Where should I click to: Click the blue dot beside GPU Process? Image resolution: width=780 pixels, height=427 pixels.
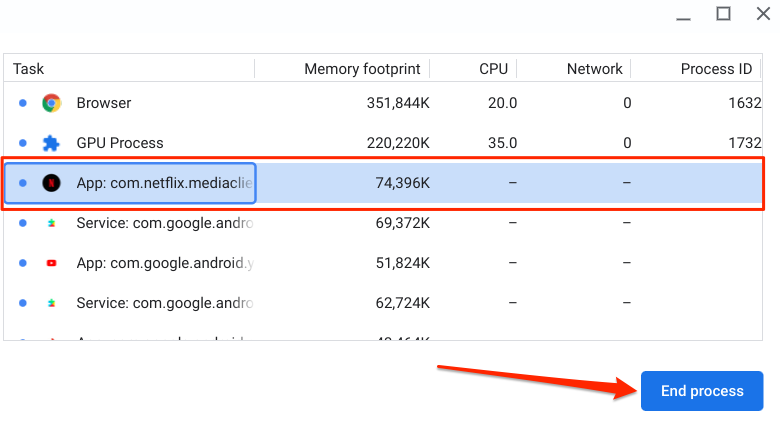coord(22,143)
